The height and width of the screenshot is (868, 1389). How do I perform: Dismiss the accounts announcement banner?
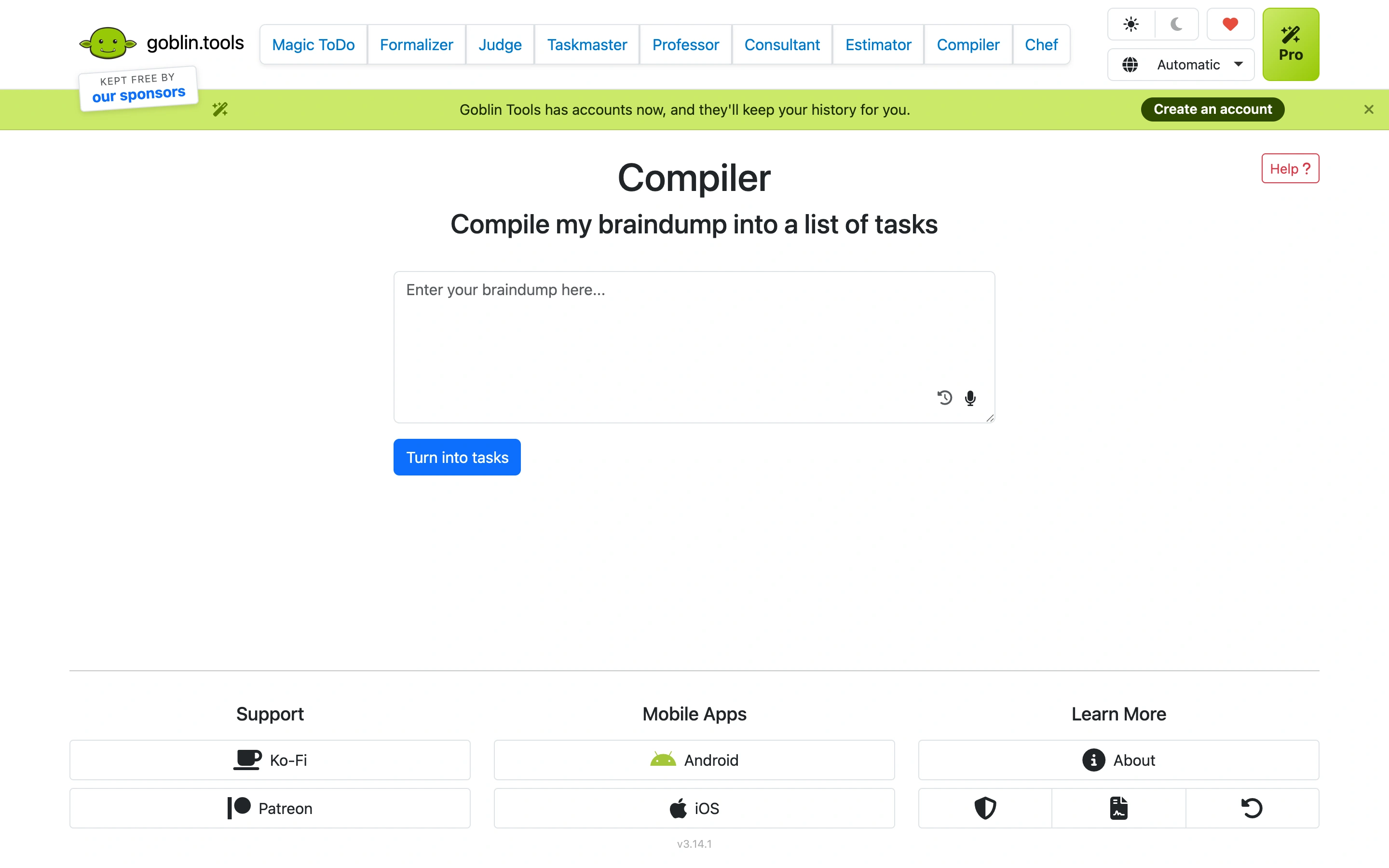[1368, 109]
